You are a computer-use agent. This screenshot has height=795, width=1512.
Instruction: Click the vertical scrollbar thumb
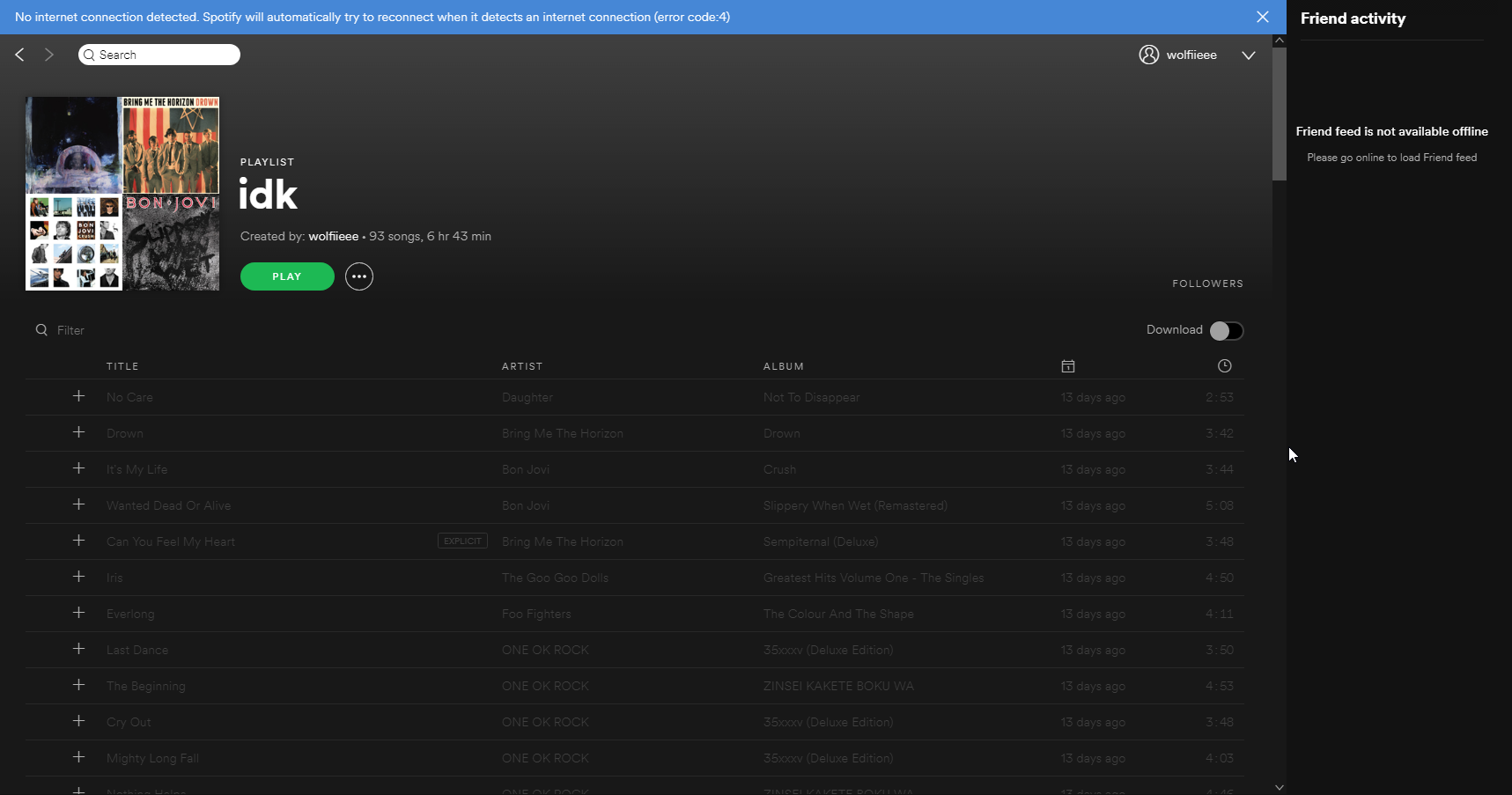coord(1280,114)
